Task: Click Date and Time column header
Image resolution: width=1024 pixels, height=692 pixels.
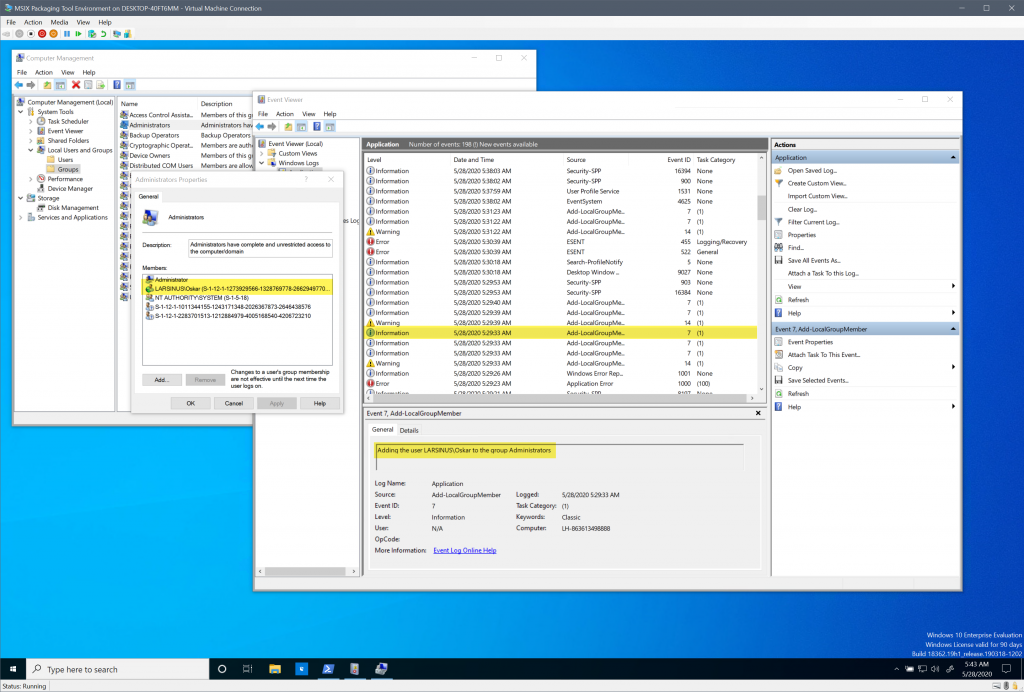Action: pyautogui.click(x=473, y=159)
